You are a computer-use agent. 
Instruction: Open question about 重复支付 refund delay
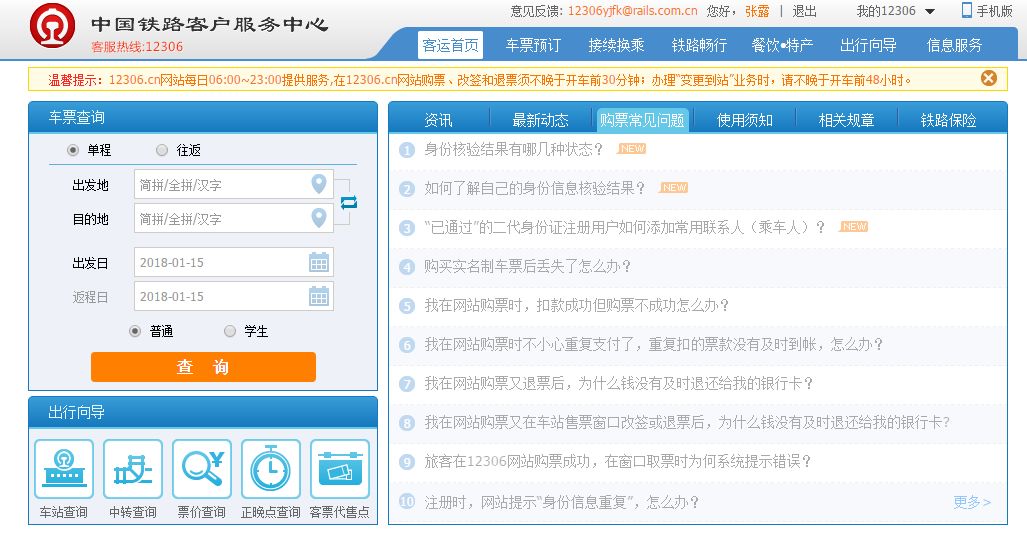[x=654, y=344]
